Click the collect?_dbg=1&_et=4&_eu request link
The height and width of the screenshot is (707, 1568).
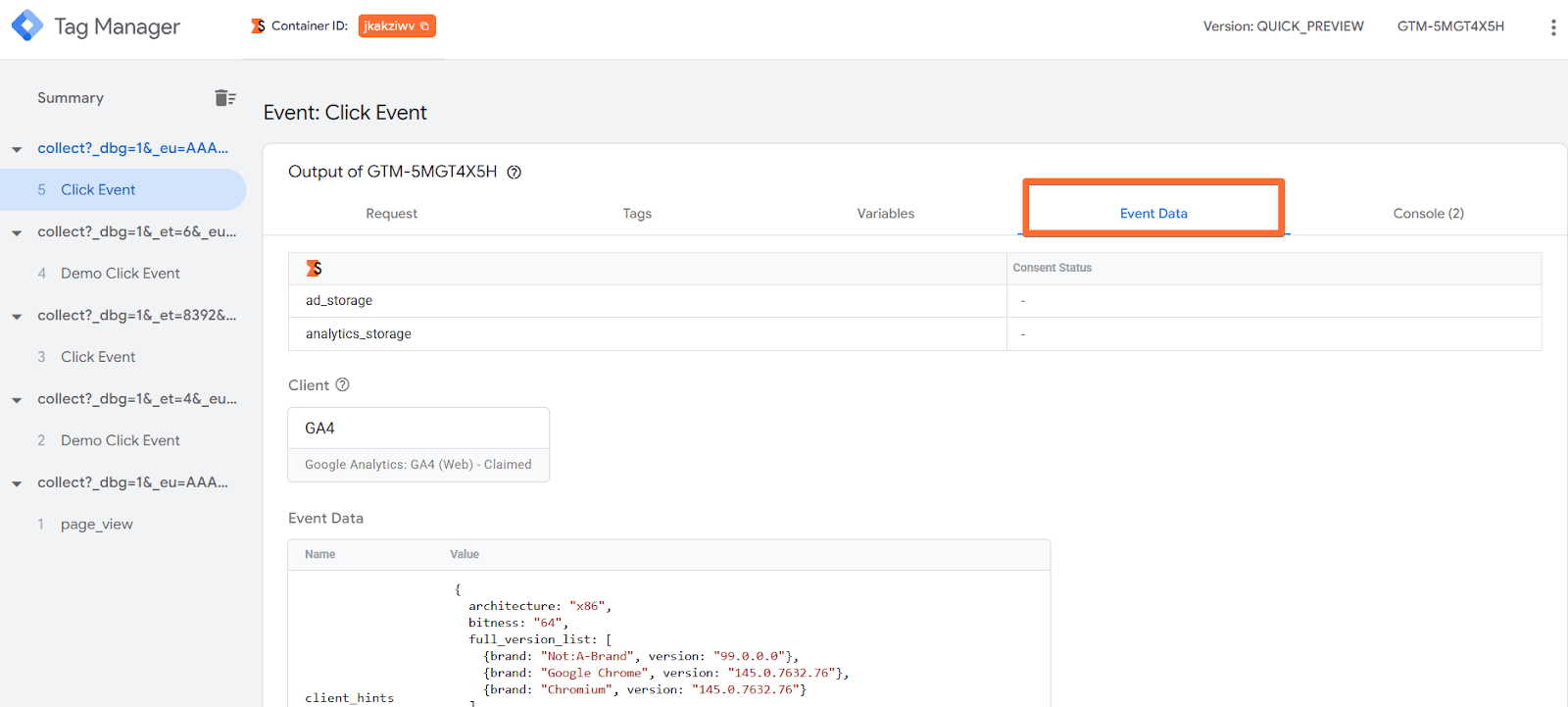click(137, 399)
